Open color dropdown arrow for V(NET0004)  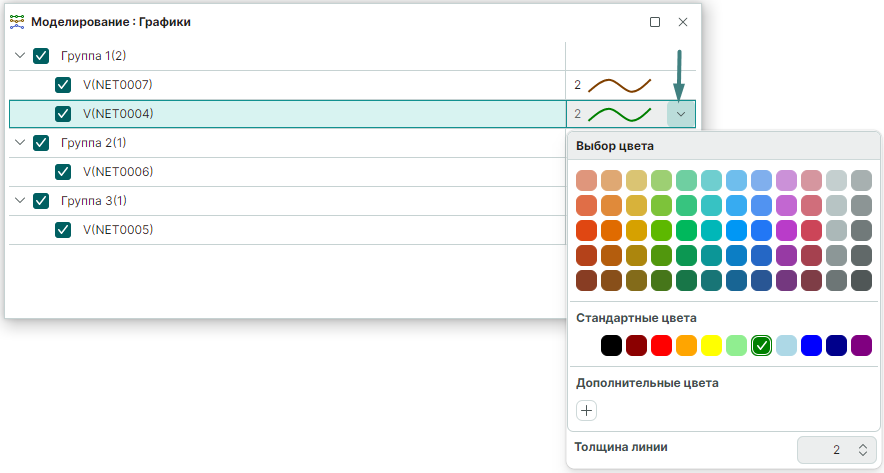click(x=681, y=114)
